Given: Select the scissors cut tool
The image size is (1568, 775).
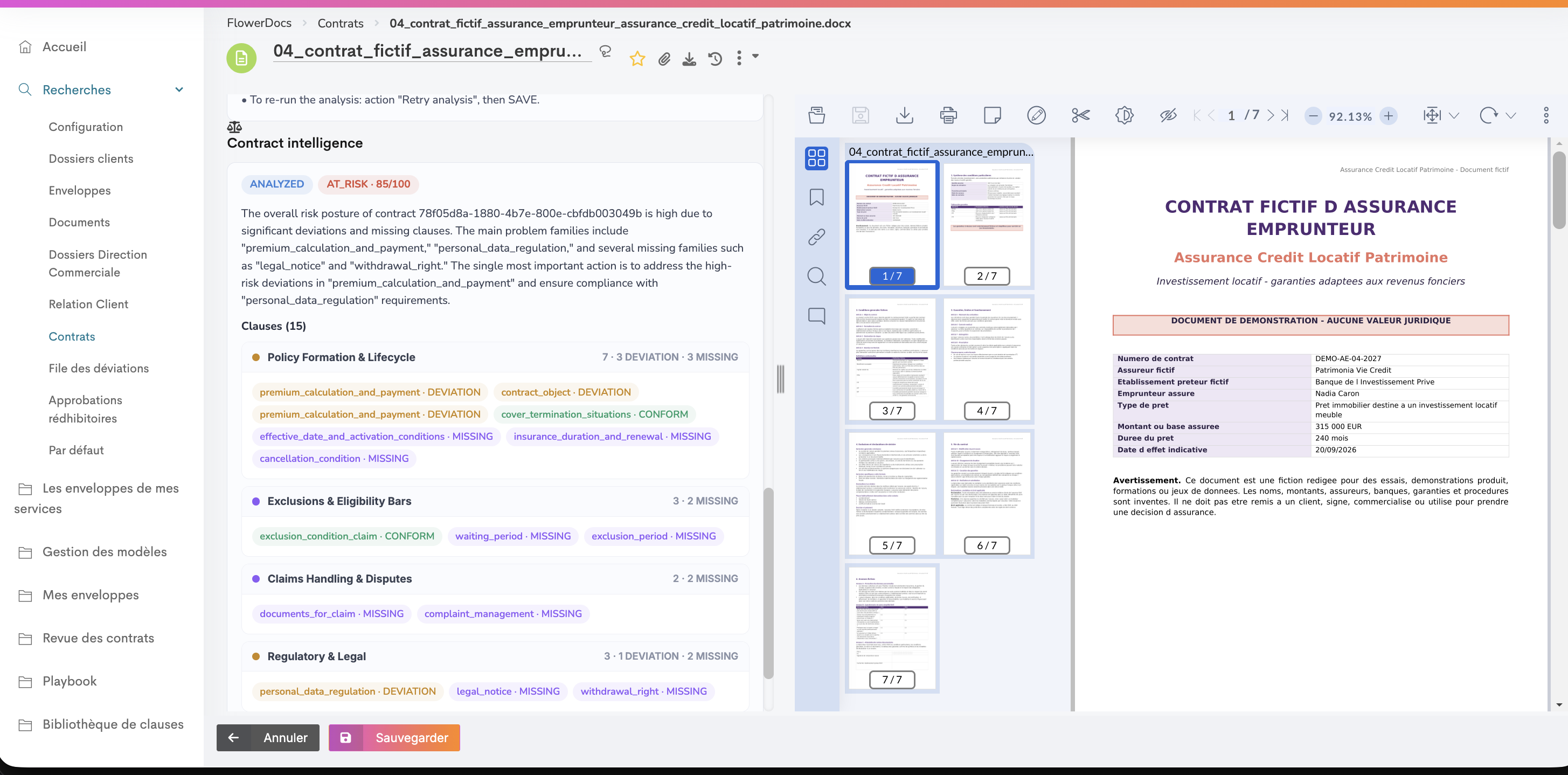Looking at the screenshot, I should [x=1080, y=115].
